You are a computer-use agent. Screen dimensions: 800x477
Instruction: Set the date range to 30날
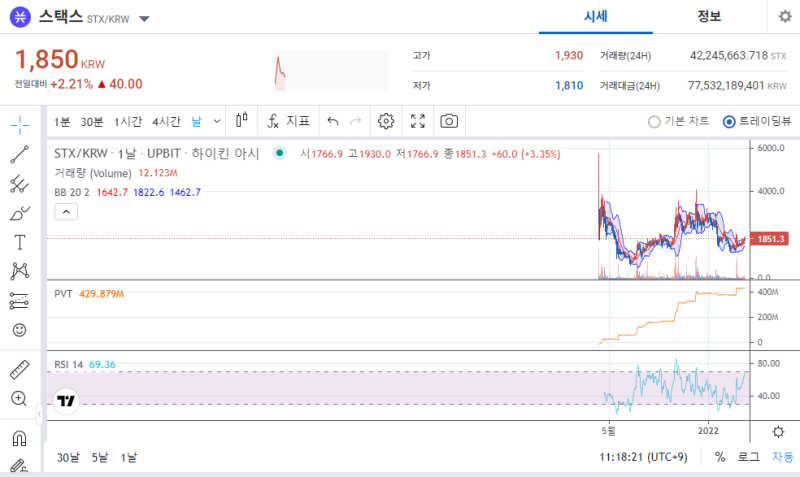coord(68,457)
